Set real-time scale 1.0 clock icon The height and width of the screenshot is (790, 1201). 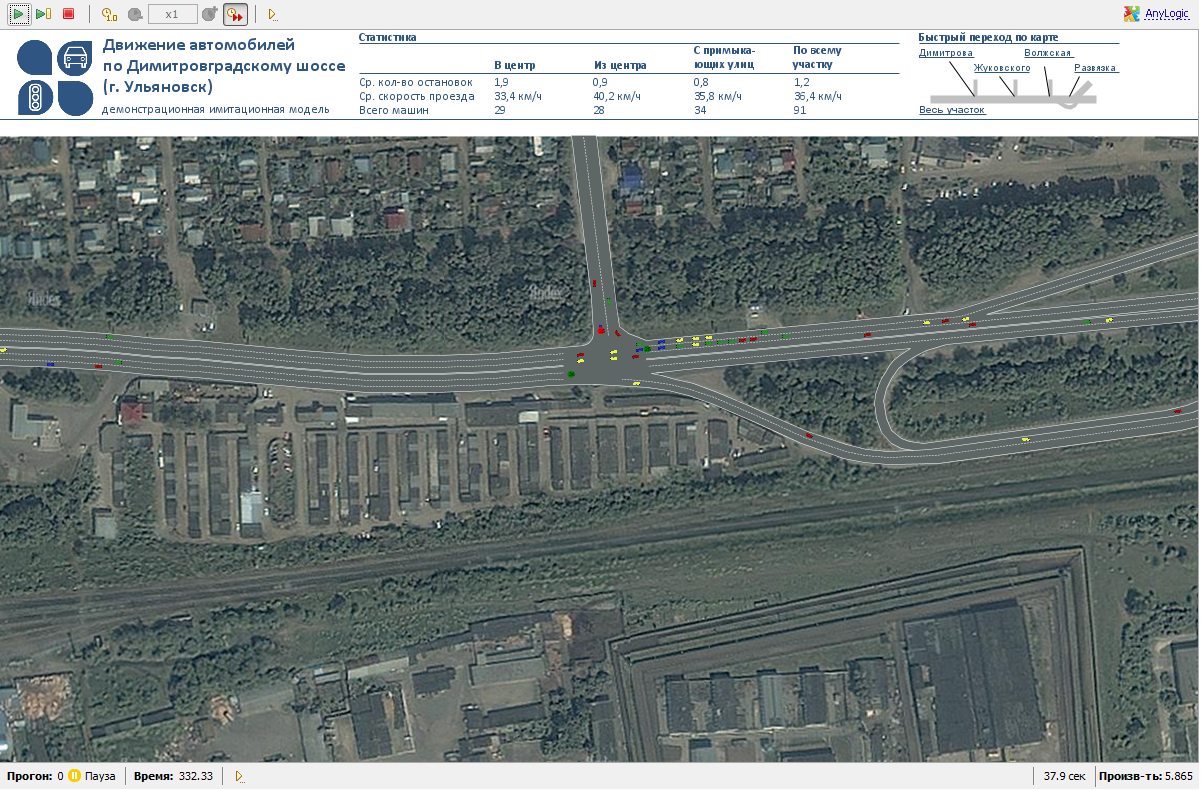coord(110,14)
